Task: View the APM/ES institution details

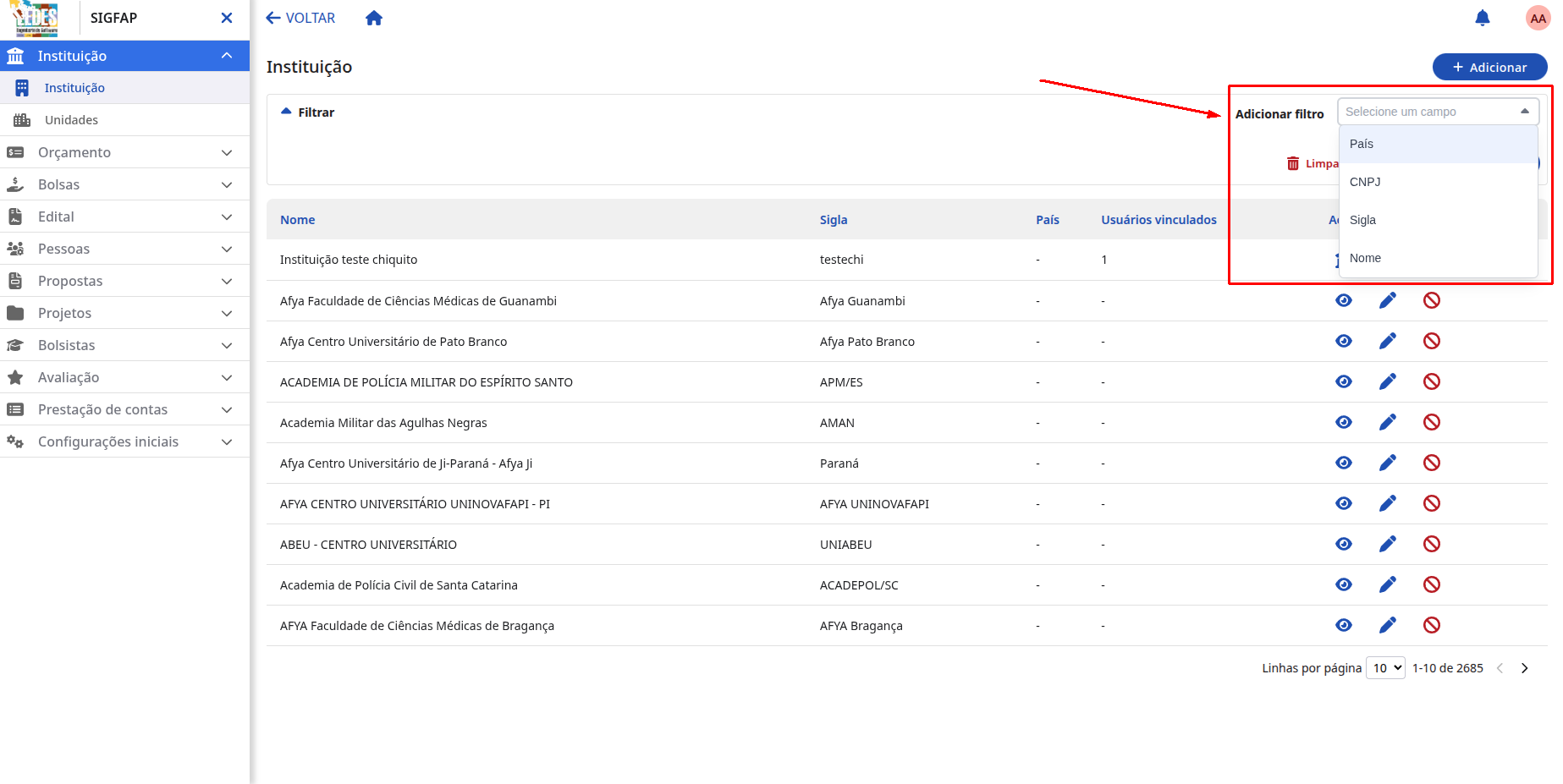Action: tap(1344, 381)
